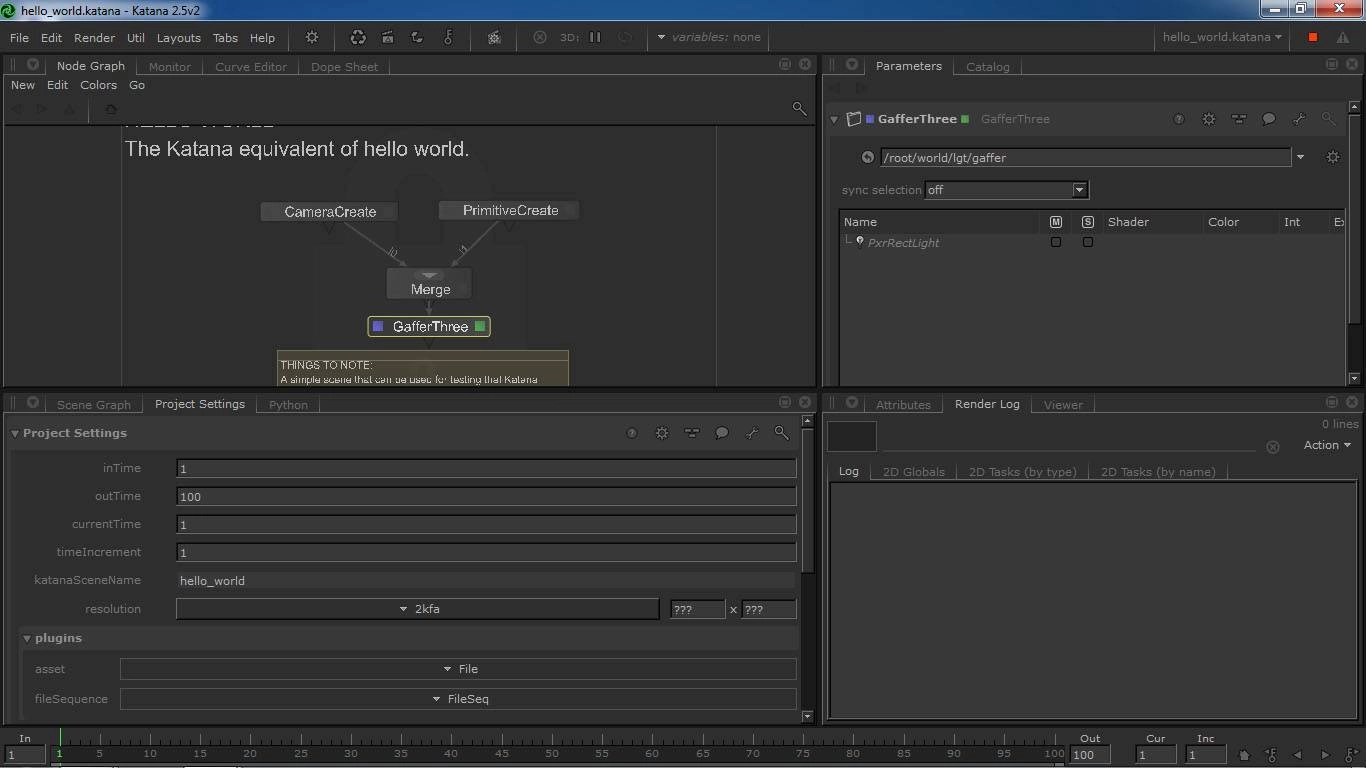The height and width of the screenshot is (768, 1366).
Task: Click the revert arrow icon before the gaffer path
Action: [x=868, y=157]
